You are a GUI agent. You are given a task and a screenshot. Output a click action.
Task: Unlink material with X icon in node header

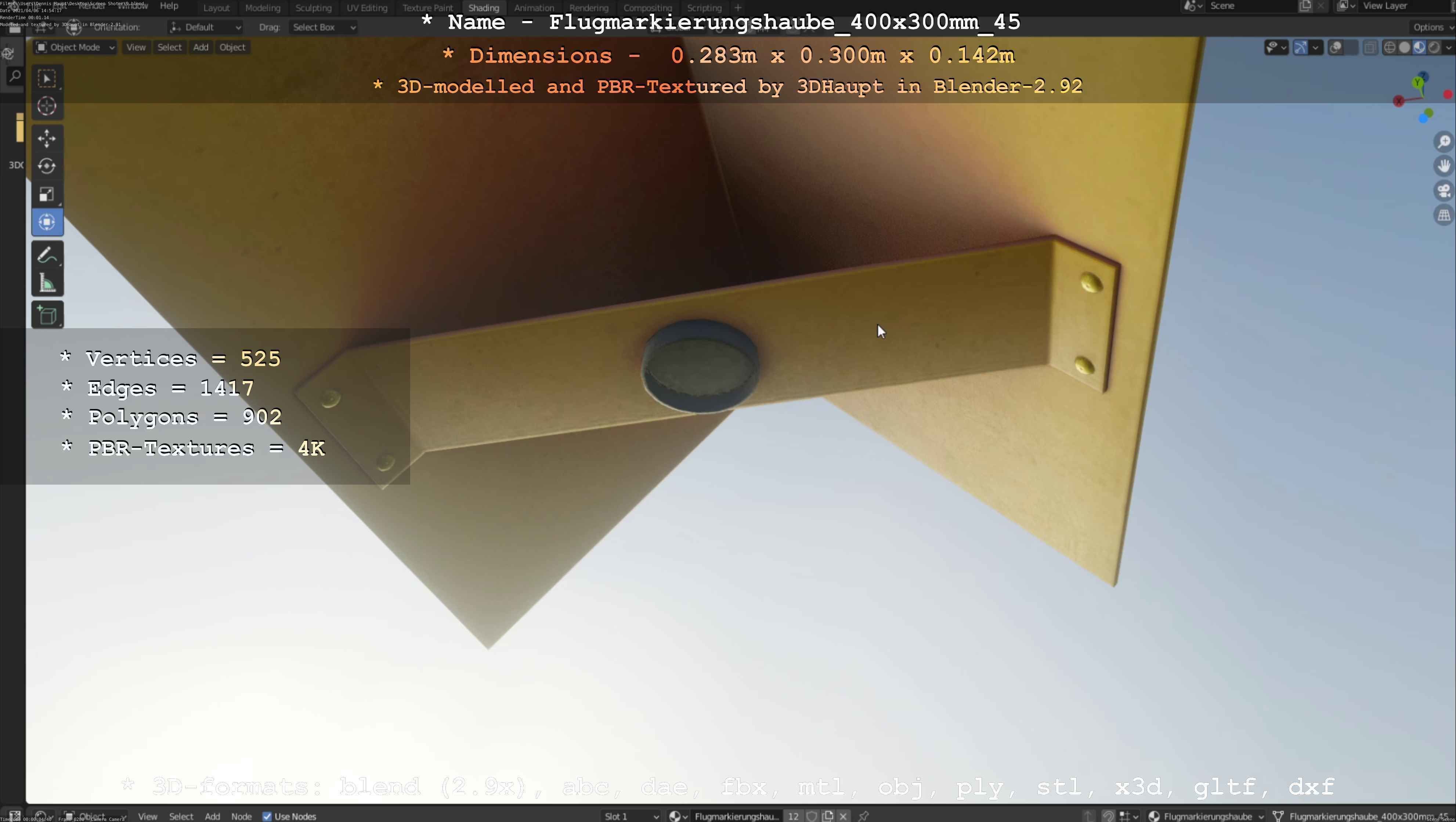point(843,816)
